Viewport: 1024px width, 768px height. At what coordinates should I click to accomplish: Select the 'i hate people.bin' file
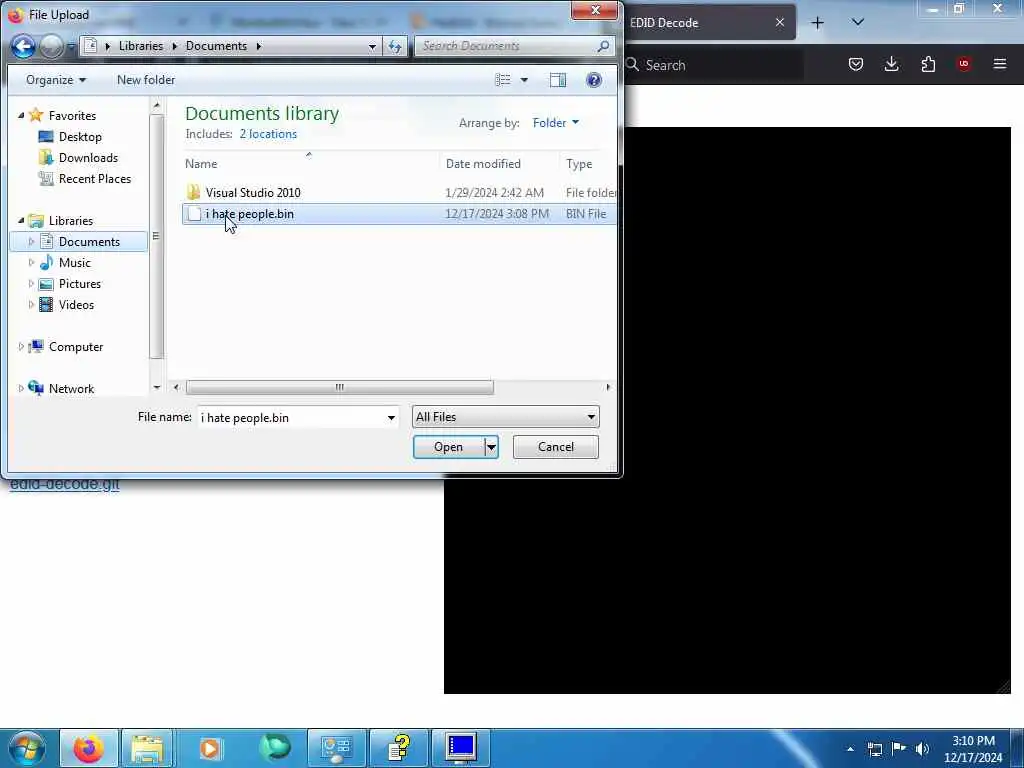coord(398,214)
